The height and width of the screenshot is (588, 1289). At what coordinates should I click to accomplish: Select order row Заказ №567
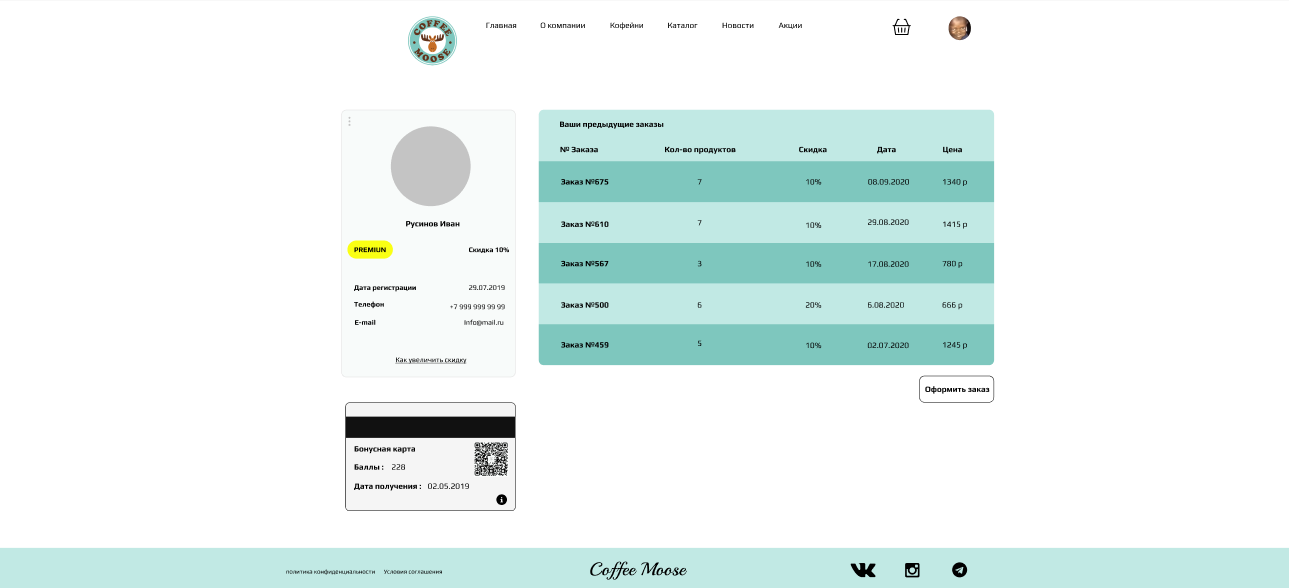(x=766, y=263)
